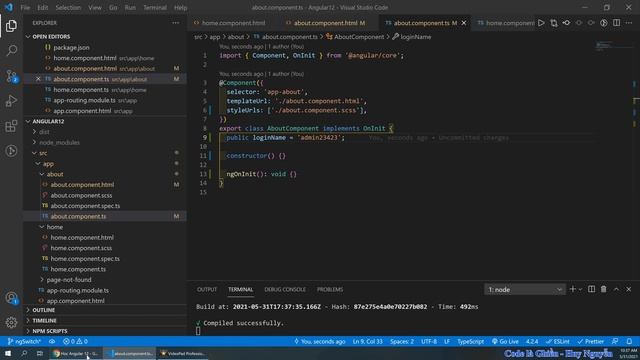Click the ngSwitch branch indicator in status bar
Image resolution: width=640 pixels, height=360 pixels.
coord(24,342)
